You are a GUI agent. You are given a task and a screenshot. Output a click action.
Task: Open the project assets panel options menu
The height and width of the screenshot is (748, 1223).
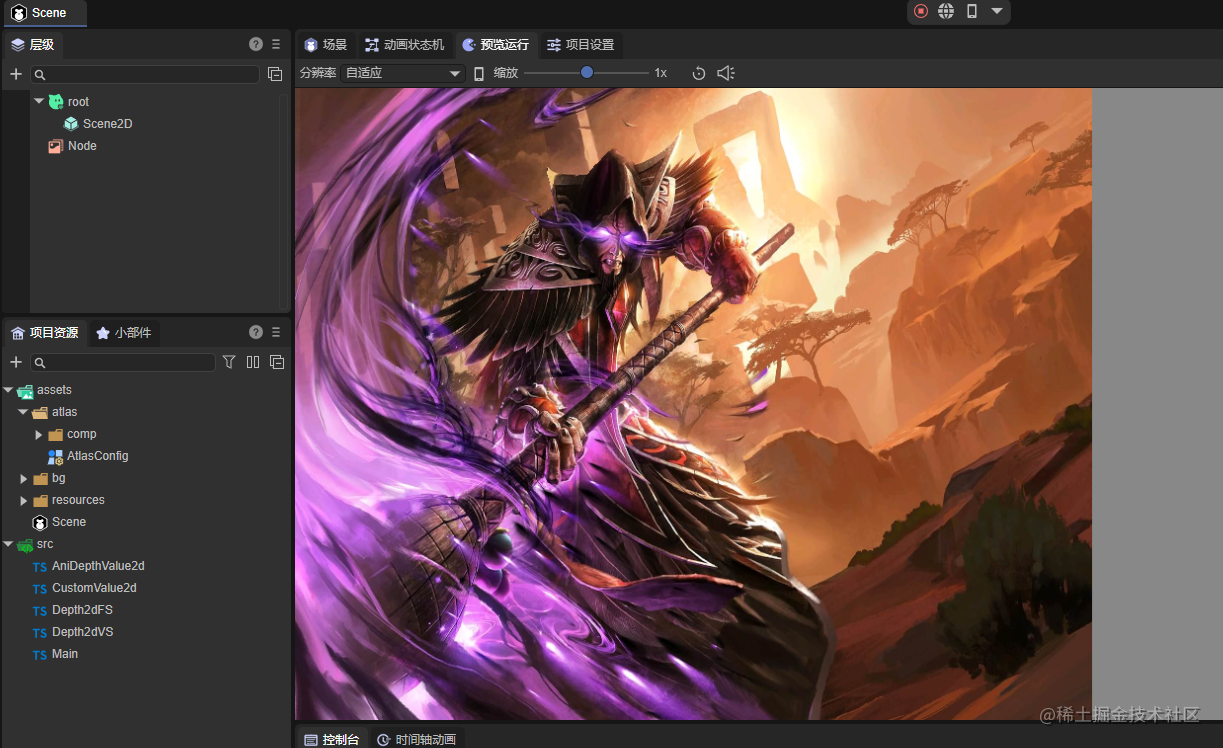[276, 332]
